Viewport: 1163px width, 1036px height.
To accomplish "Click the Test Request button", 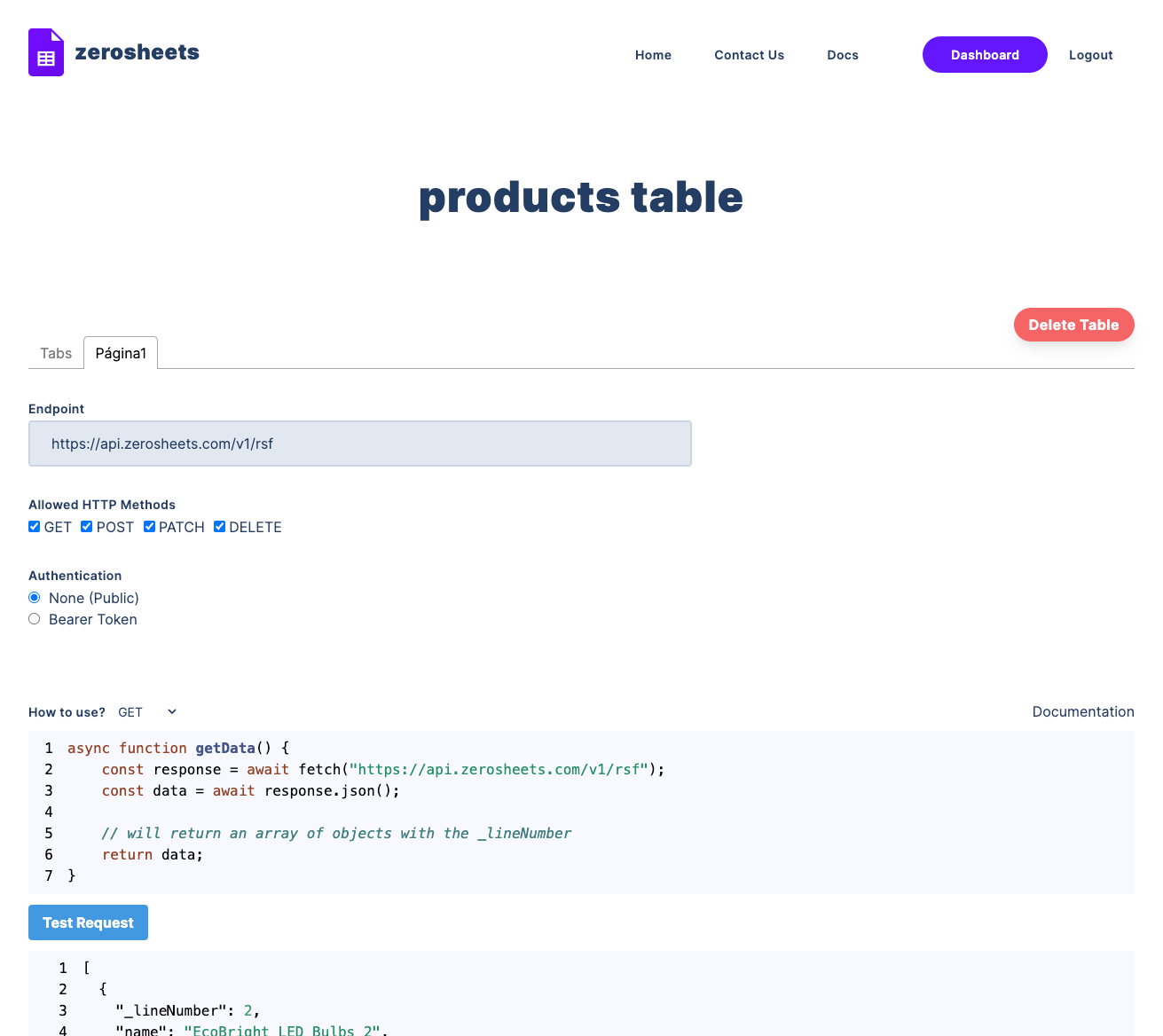I will [x=88, y=922].
